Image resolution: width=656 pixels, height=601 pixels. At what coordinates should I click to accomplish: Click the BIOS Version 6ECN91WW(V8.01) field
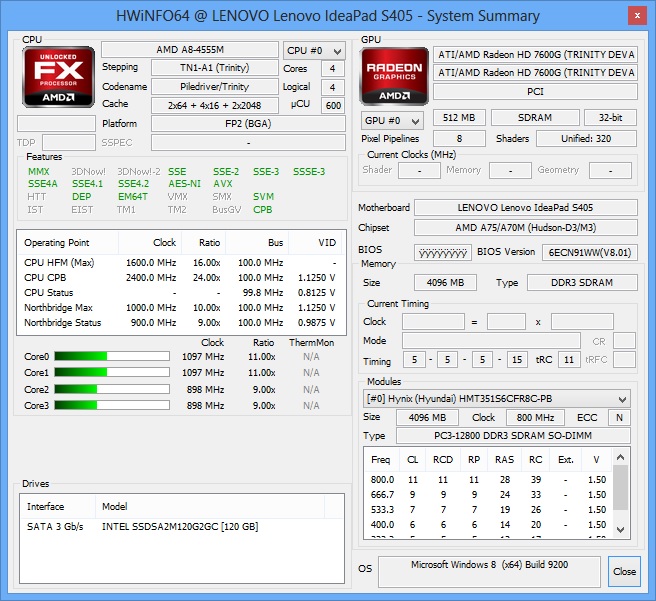point(590,253)
